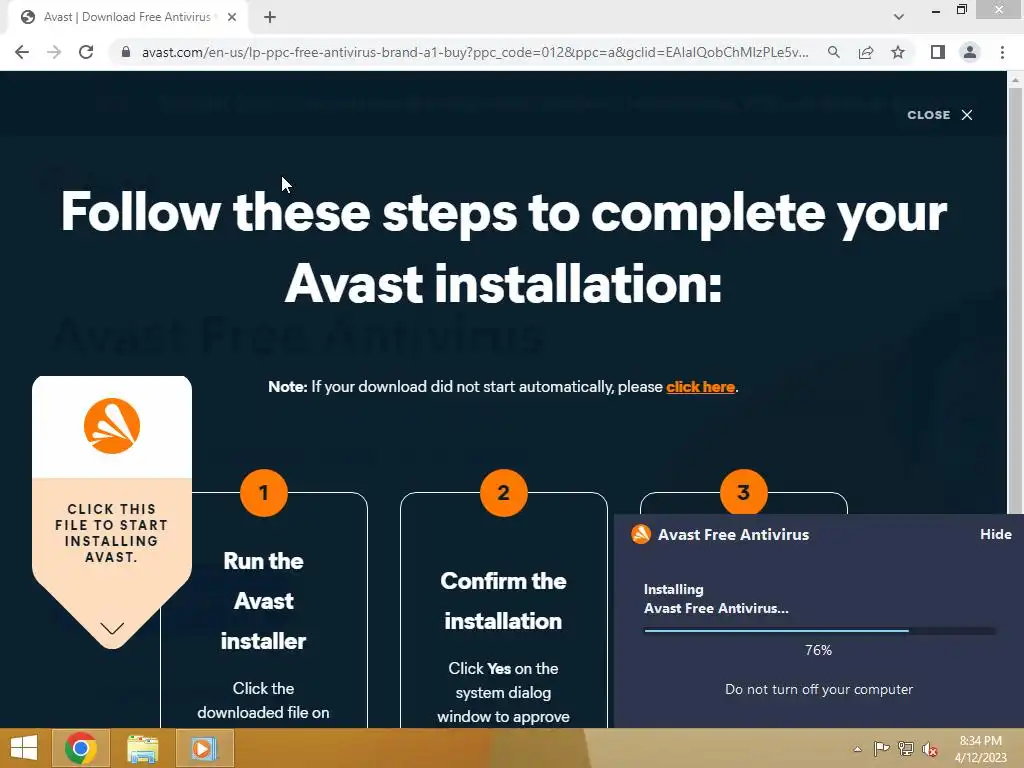Open the Windows Start button
The width and height of the screenshot is (1024, 768).
click(x=24, y=748)
